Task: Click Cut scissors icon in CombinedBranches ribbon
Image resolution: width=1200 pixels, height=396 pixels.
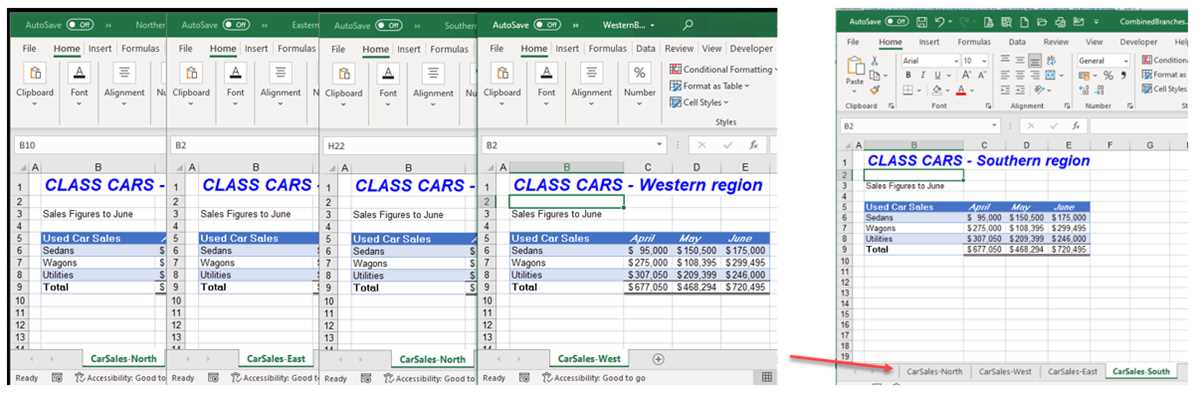Action: click(874, 61)
